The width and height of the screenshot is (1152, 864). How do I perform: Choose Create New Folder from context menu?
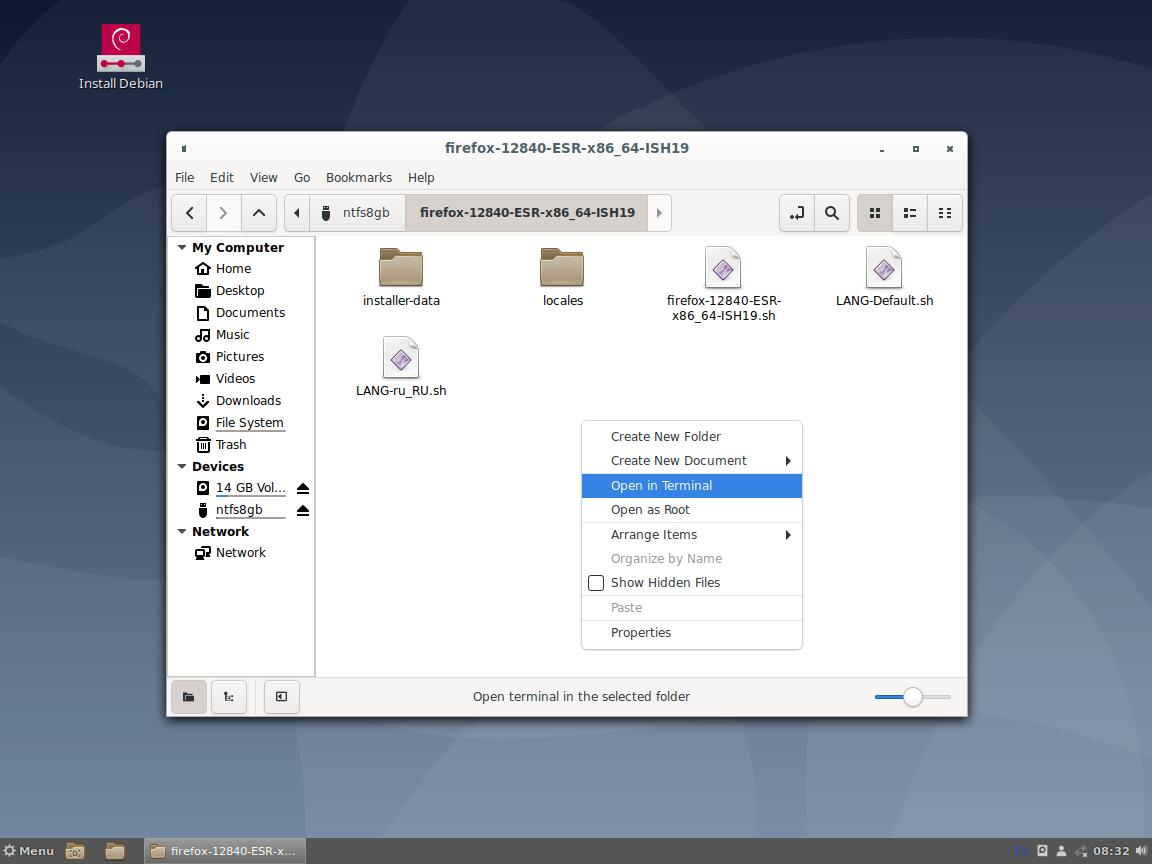click(691, 436)
